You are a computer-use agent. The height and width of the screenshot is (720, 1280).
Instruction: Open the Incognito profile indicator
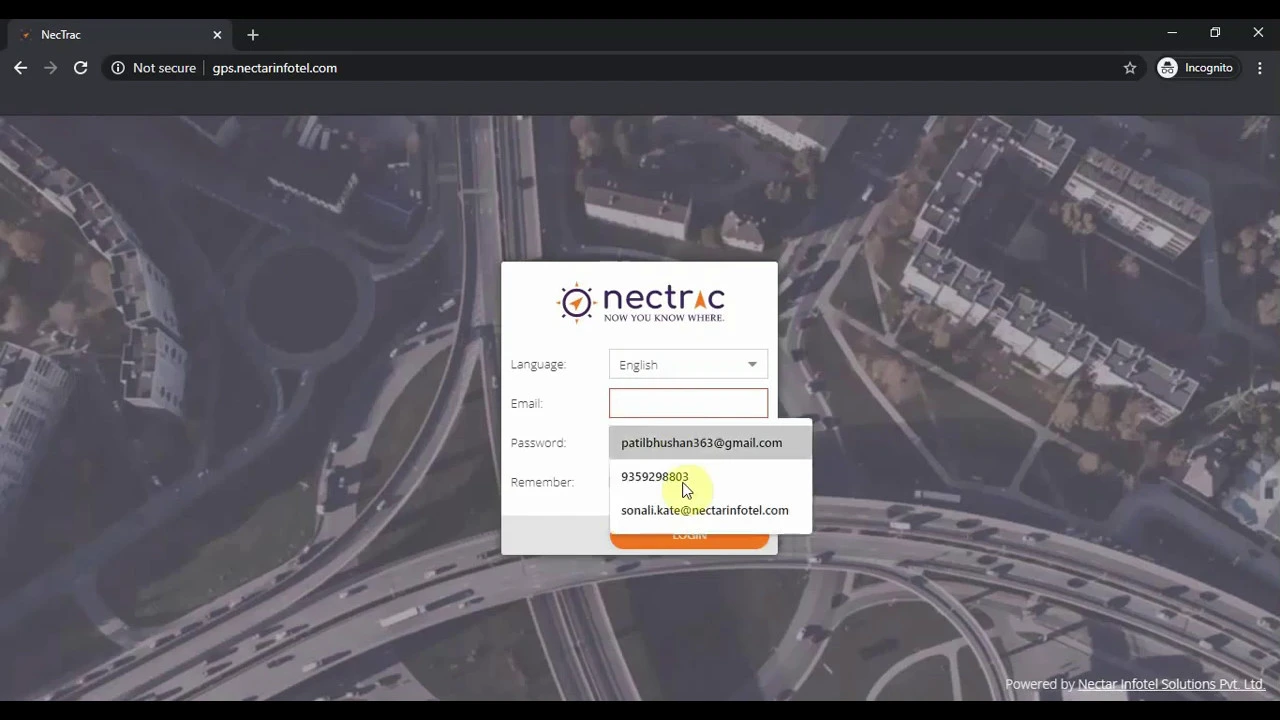click(1196, 68)
